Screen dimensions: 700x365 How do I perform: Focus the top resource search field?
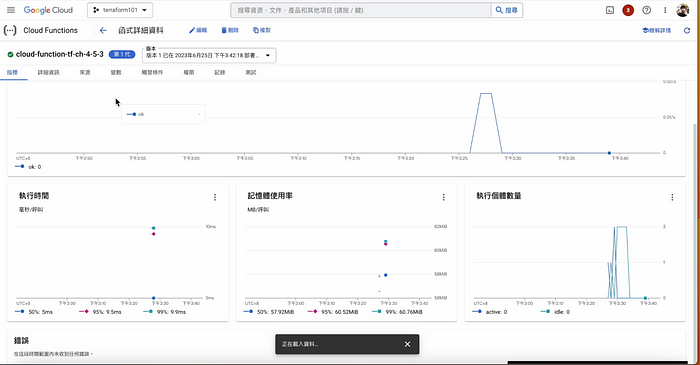click(361, 10)
